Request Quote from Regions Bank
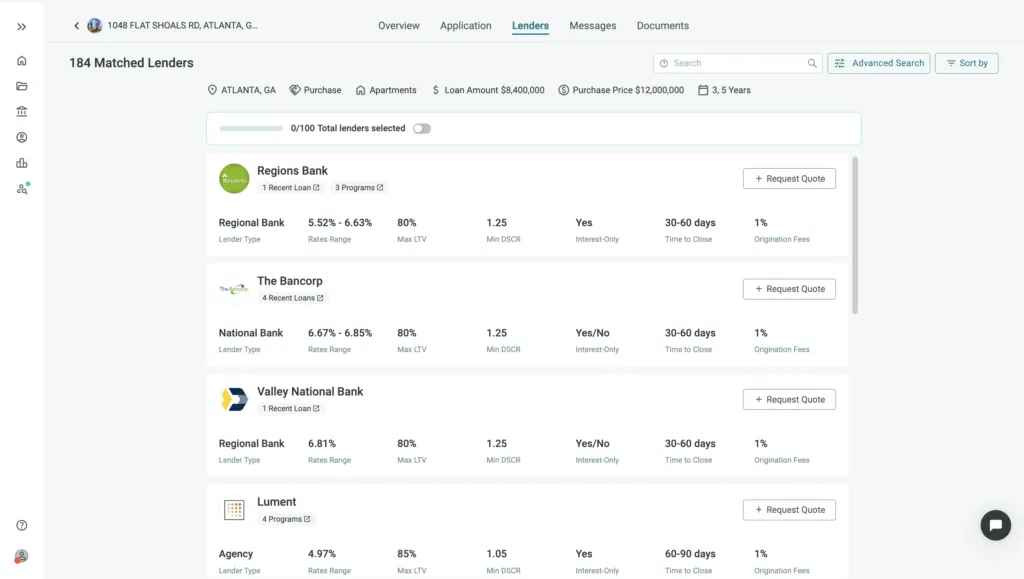 (x=789, y=179)
